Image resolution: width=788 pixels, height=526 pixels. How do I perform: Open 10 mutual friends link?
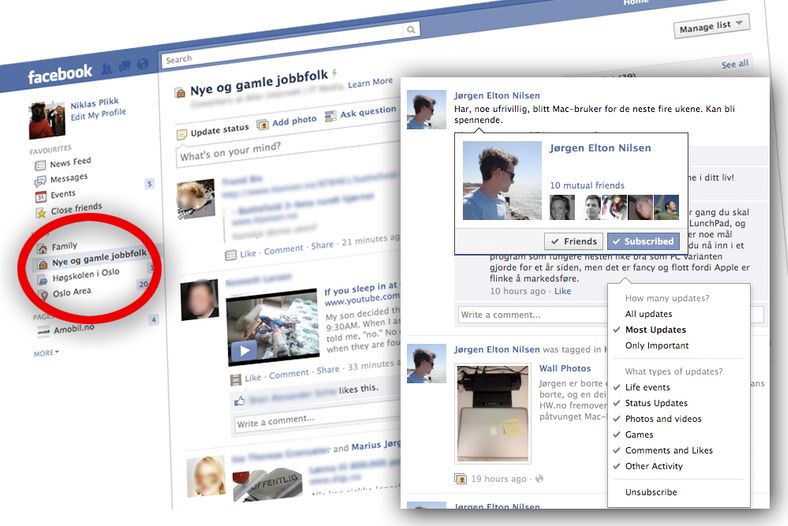click(587, 185)
